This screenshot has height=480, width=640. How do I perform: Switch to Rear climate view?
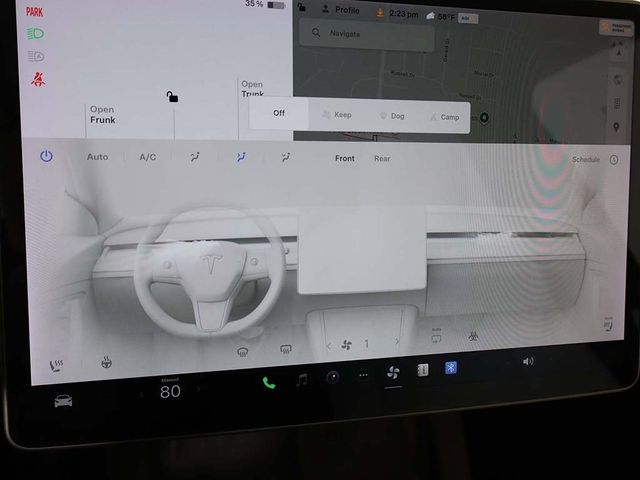click(382, 158)
